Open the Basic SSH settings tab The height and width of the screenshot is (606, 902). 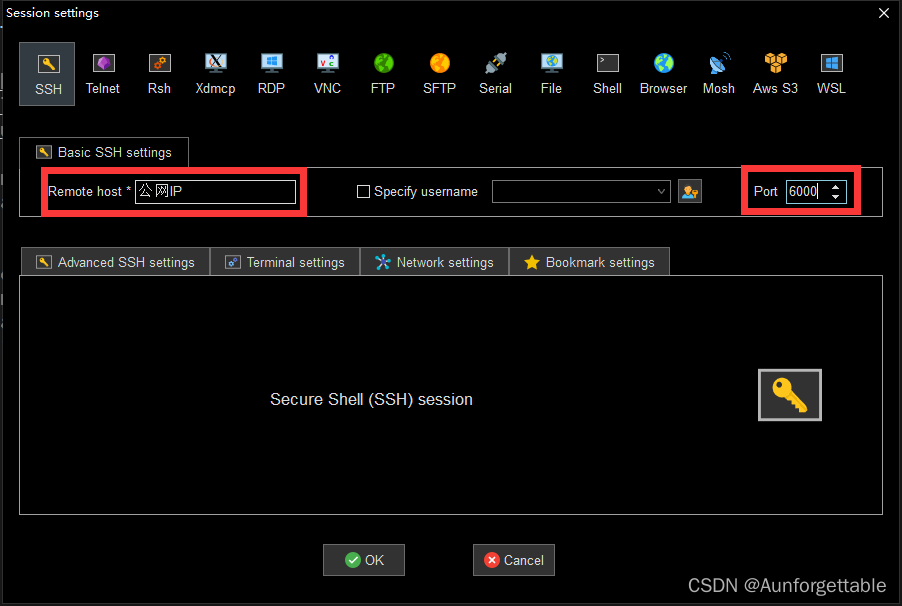104,153
